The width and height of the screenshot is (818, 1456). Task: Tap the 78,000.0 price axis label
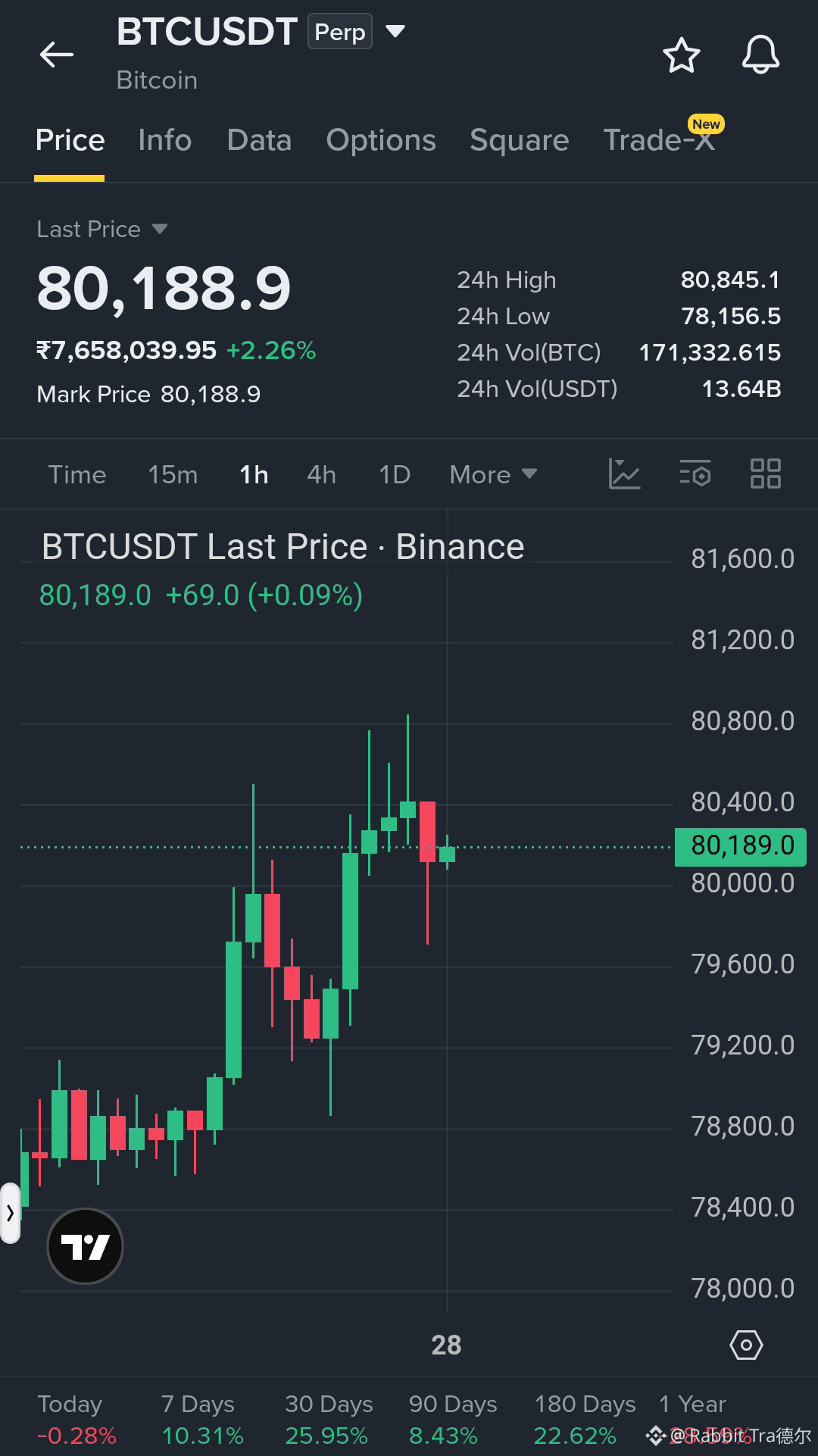coord(742,1289)
